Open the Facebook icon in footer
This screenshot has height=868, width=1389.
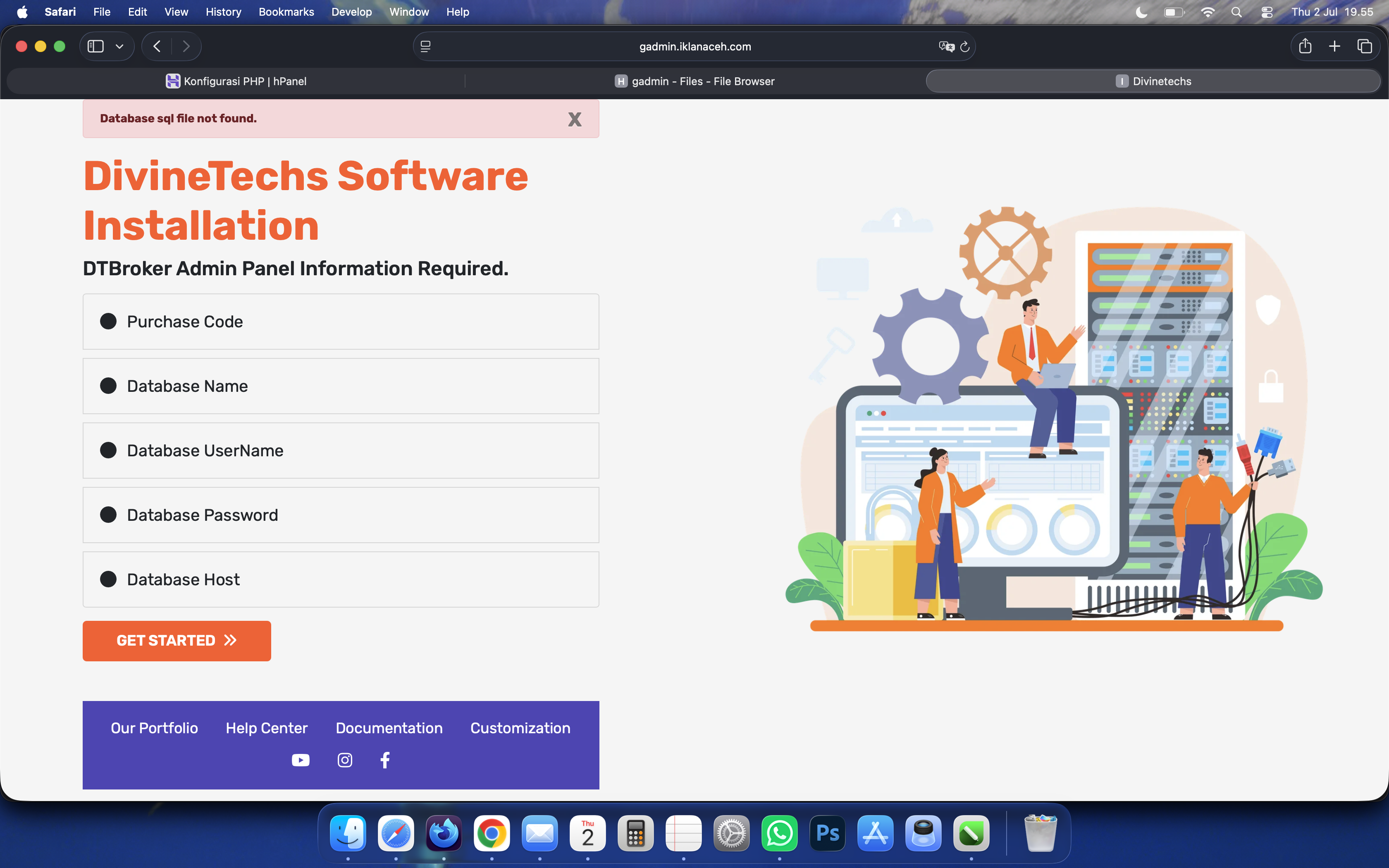(x=385, y=760)
